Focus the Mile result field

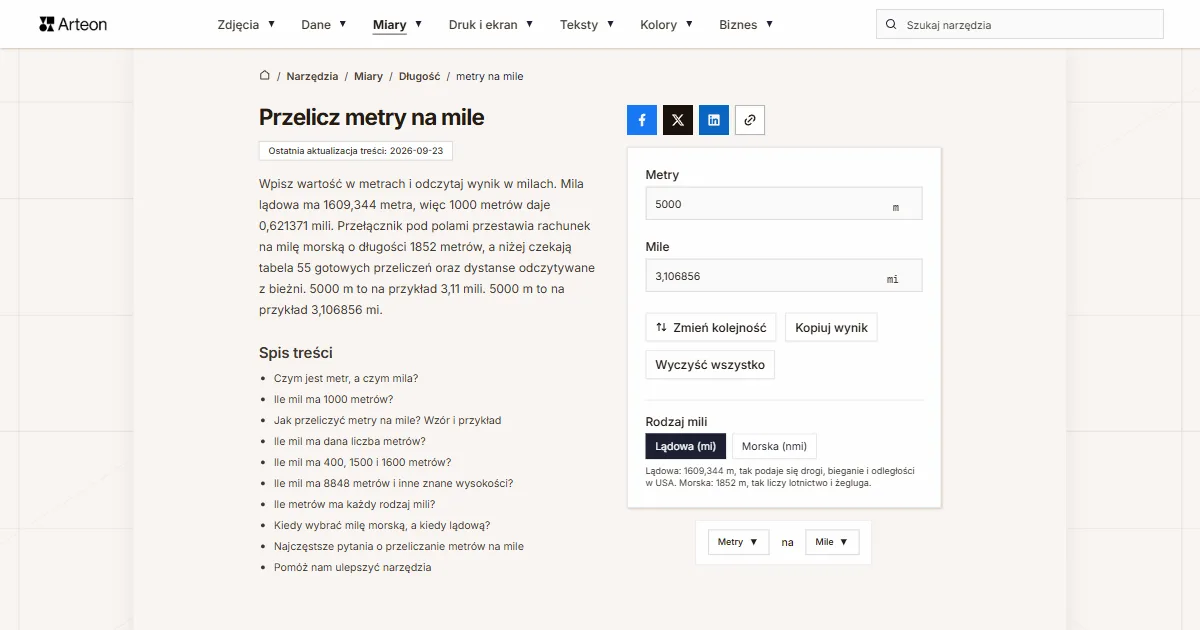tap(784, 276)
